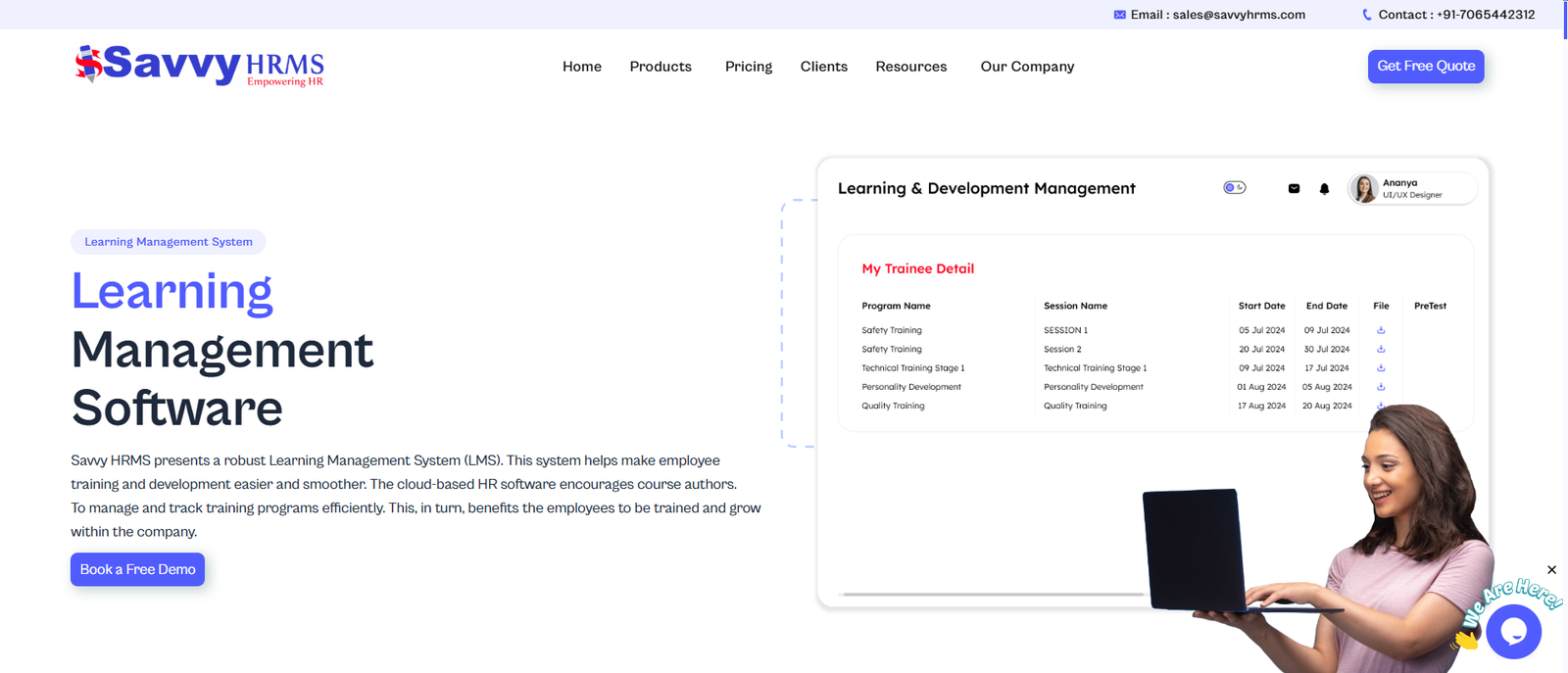
Task: Click the Session Name column header
Action: (1075, 306)
